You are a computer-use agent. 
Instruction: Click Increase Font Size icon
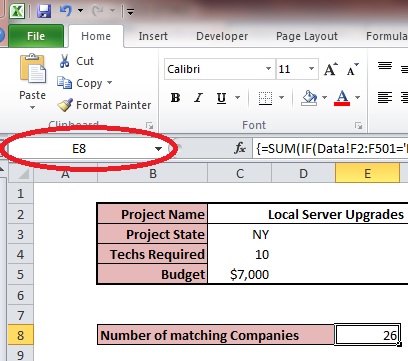tap(331, 69)
